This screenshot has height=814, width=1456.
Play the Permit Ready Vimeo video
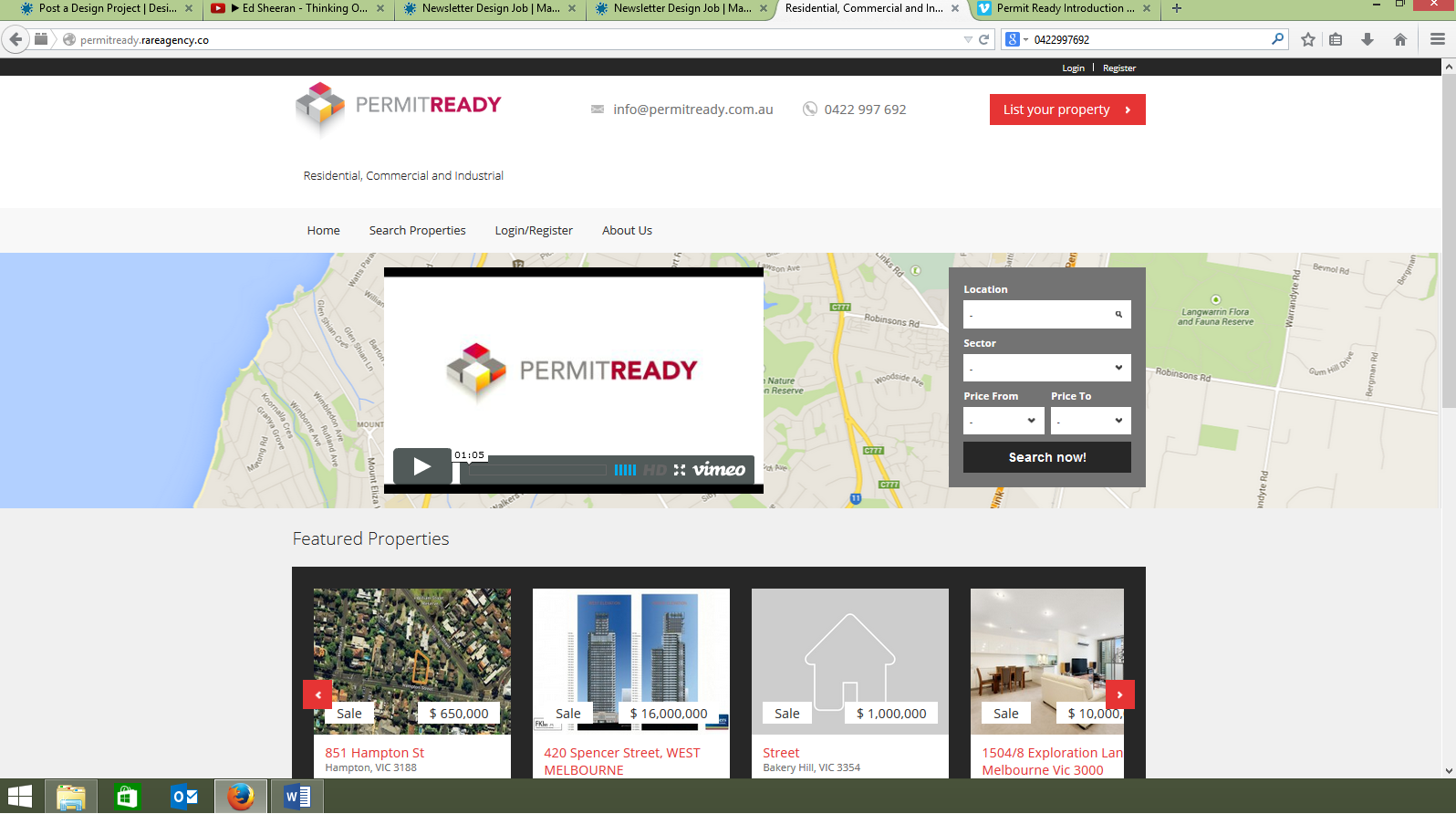[x=421, y=466]
